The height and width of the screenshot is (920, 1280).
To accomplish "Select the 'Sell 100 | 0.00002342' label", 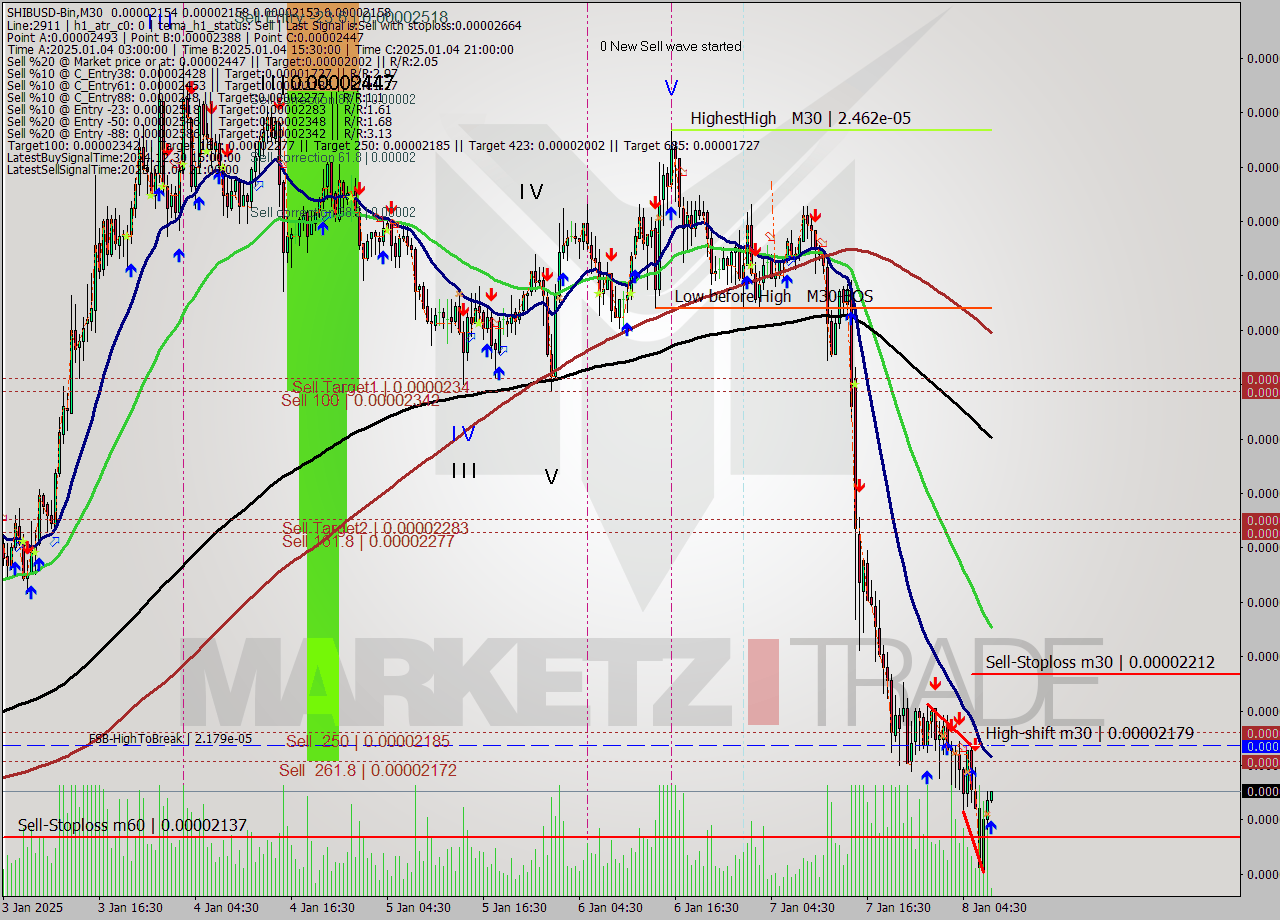I will (361, 400).
